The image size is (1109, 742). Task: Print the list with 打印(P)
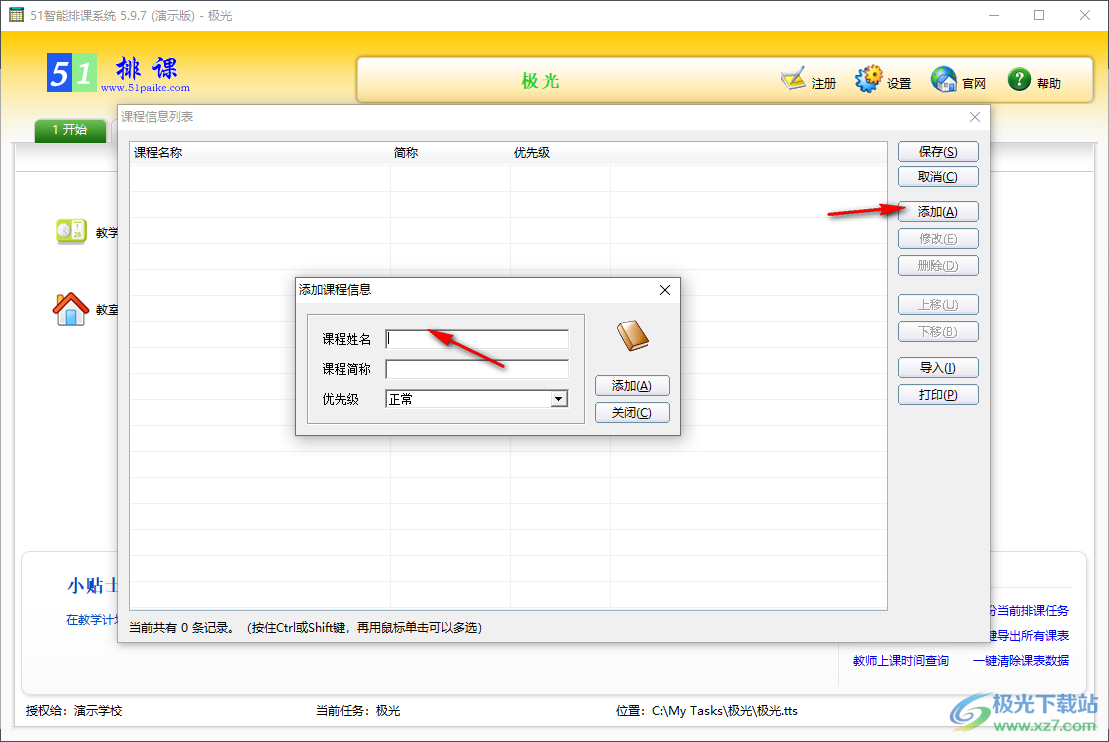[938, 394]
